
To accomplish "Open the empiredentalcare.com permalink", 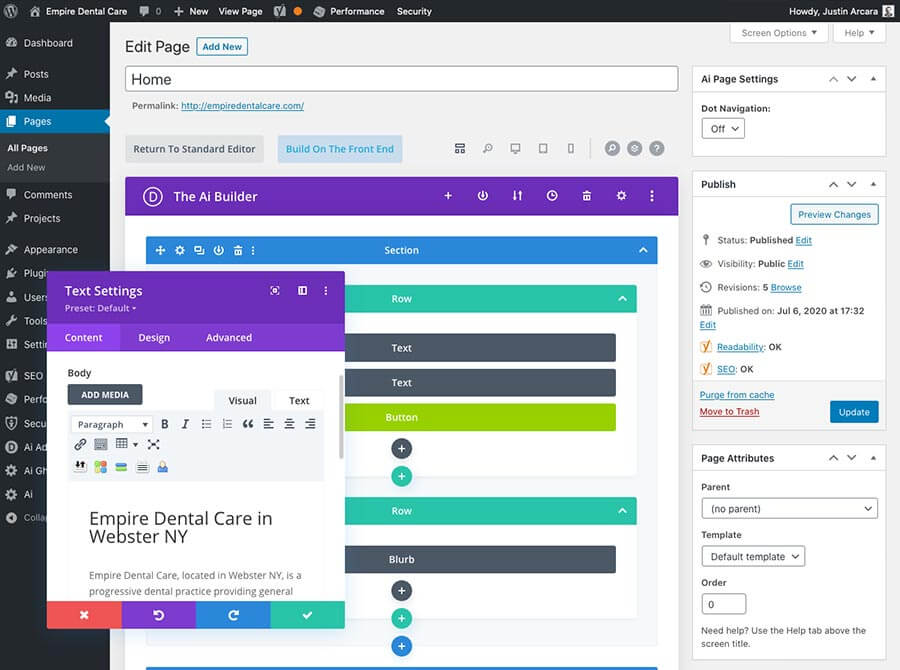I will tap(242, 106).
